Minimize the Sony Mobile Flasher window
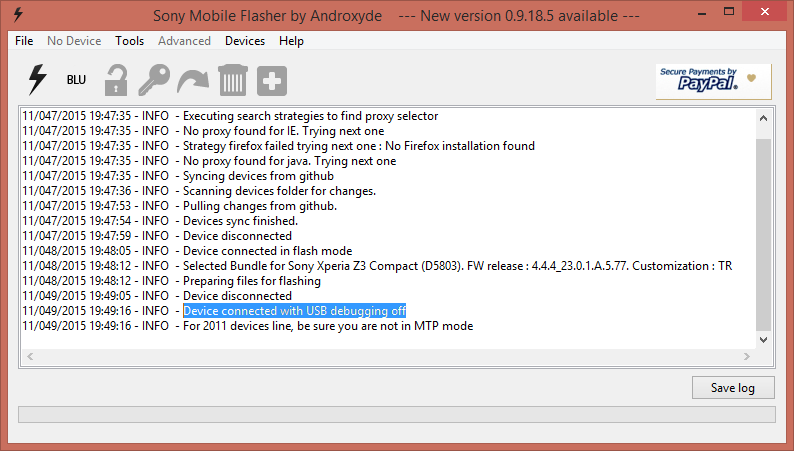The height and width of the screenshot is (451, 794). point(702,13)
